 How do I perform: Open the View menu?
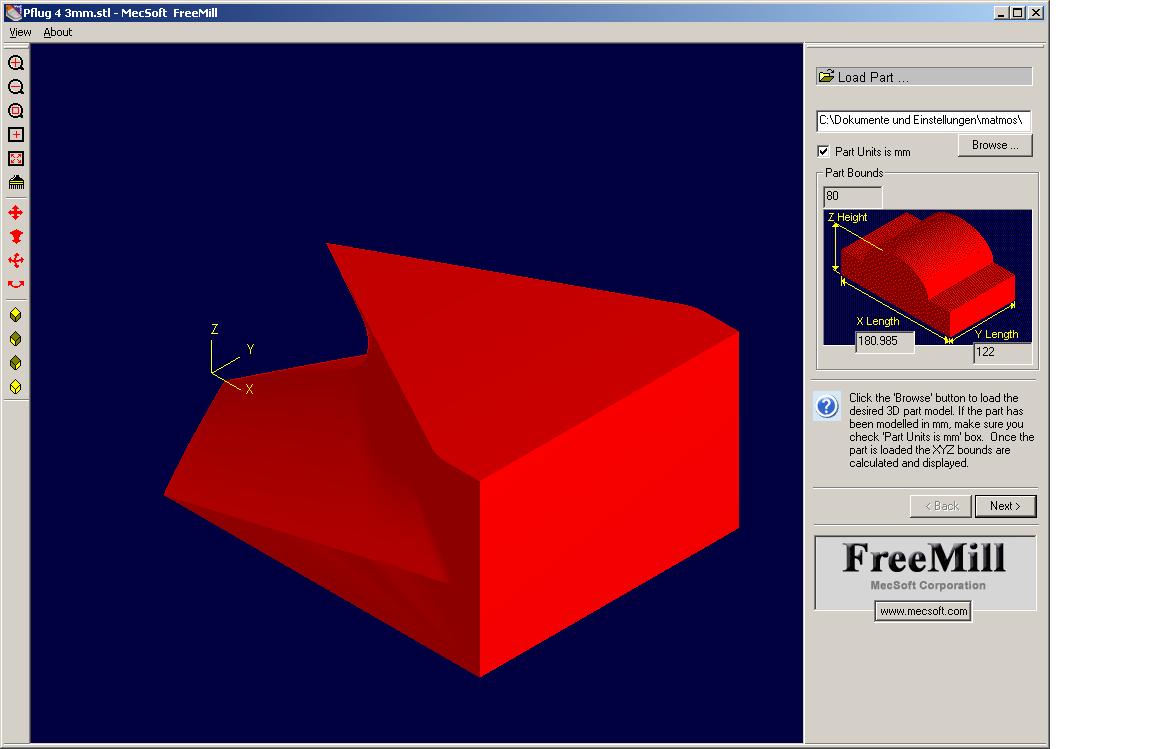[x=20, y=32]
